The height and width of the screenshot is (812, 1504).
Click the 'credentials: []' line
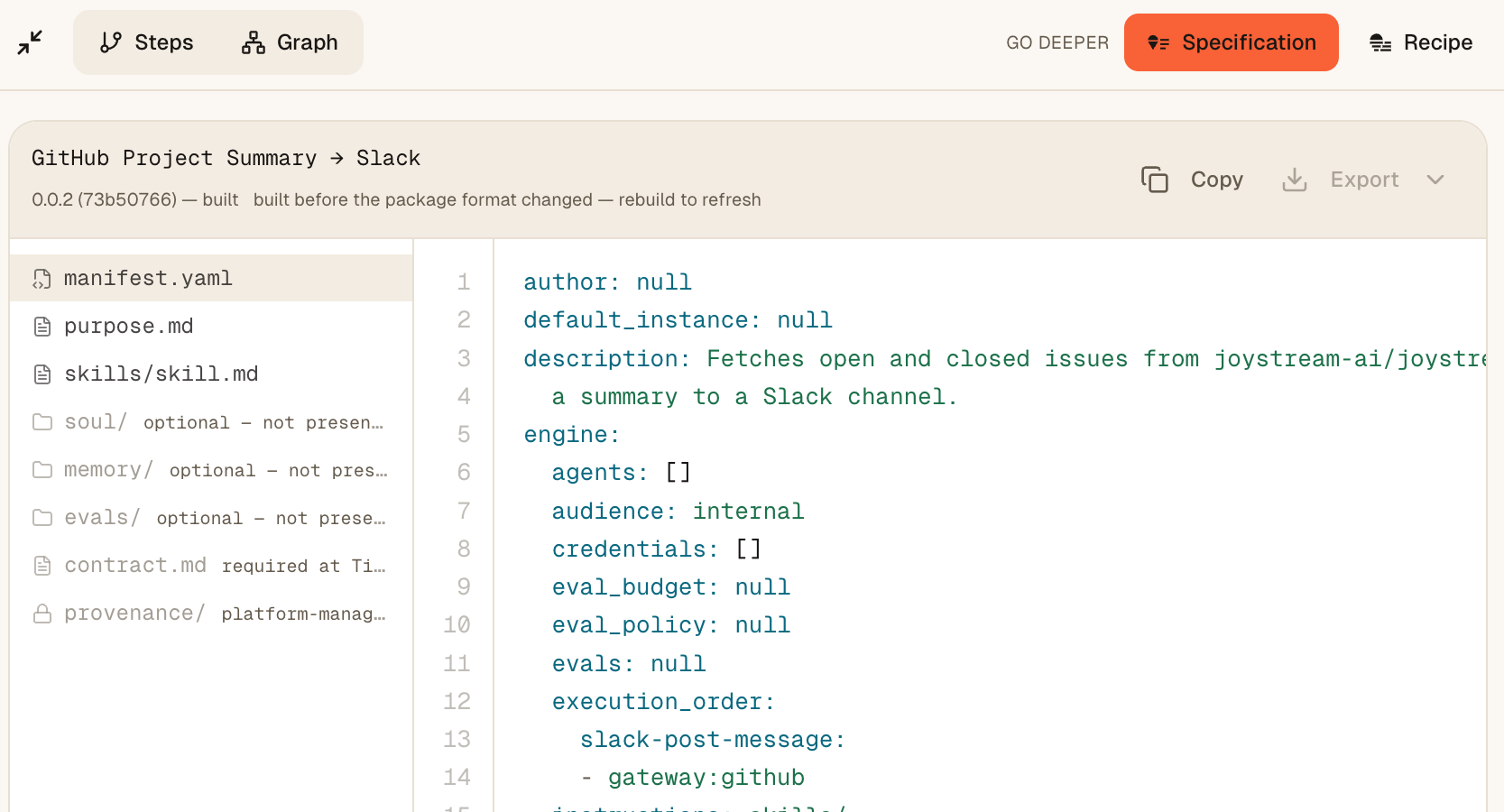(x=656, y=549)
